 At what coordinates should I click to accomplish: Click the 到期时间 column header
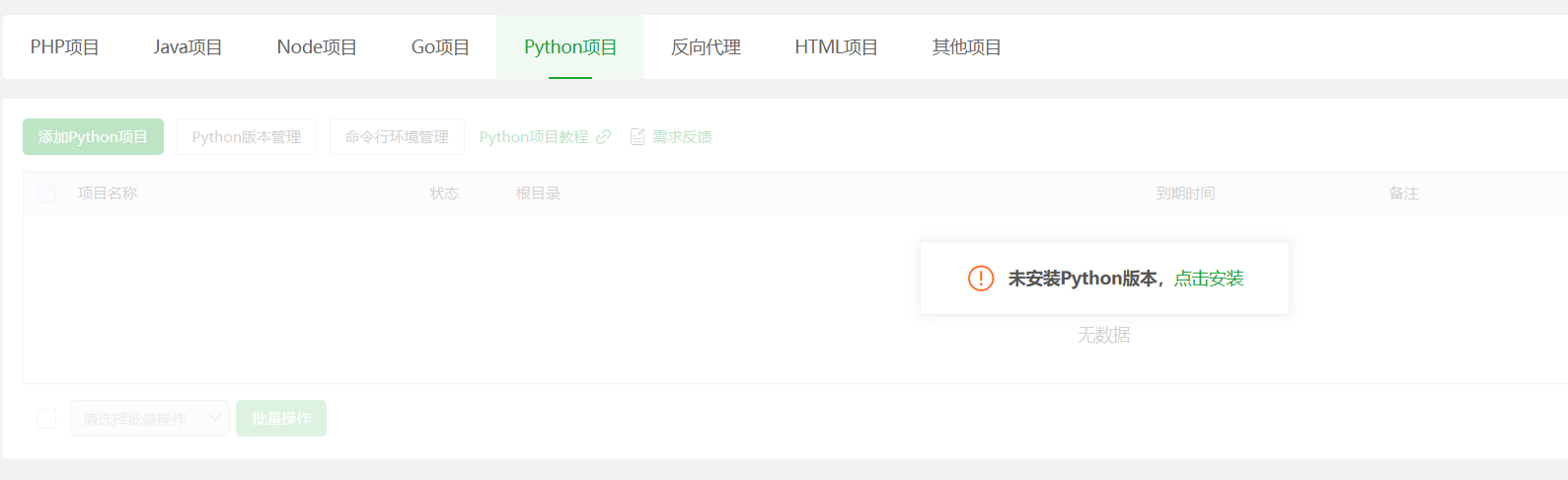(1185, 194)
